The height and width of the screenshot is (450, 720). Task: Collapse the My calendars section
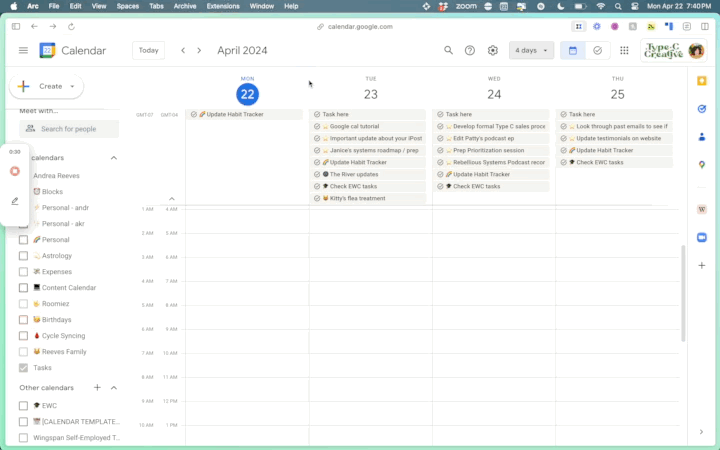point(114,157)
